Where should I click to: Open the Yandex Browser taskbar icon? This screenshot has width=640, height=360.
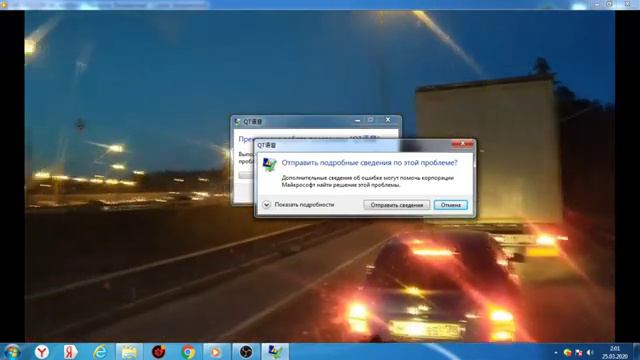tap(42, 351)
